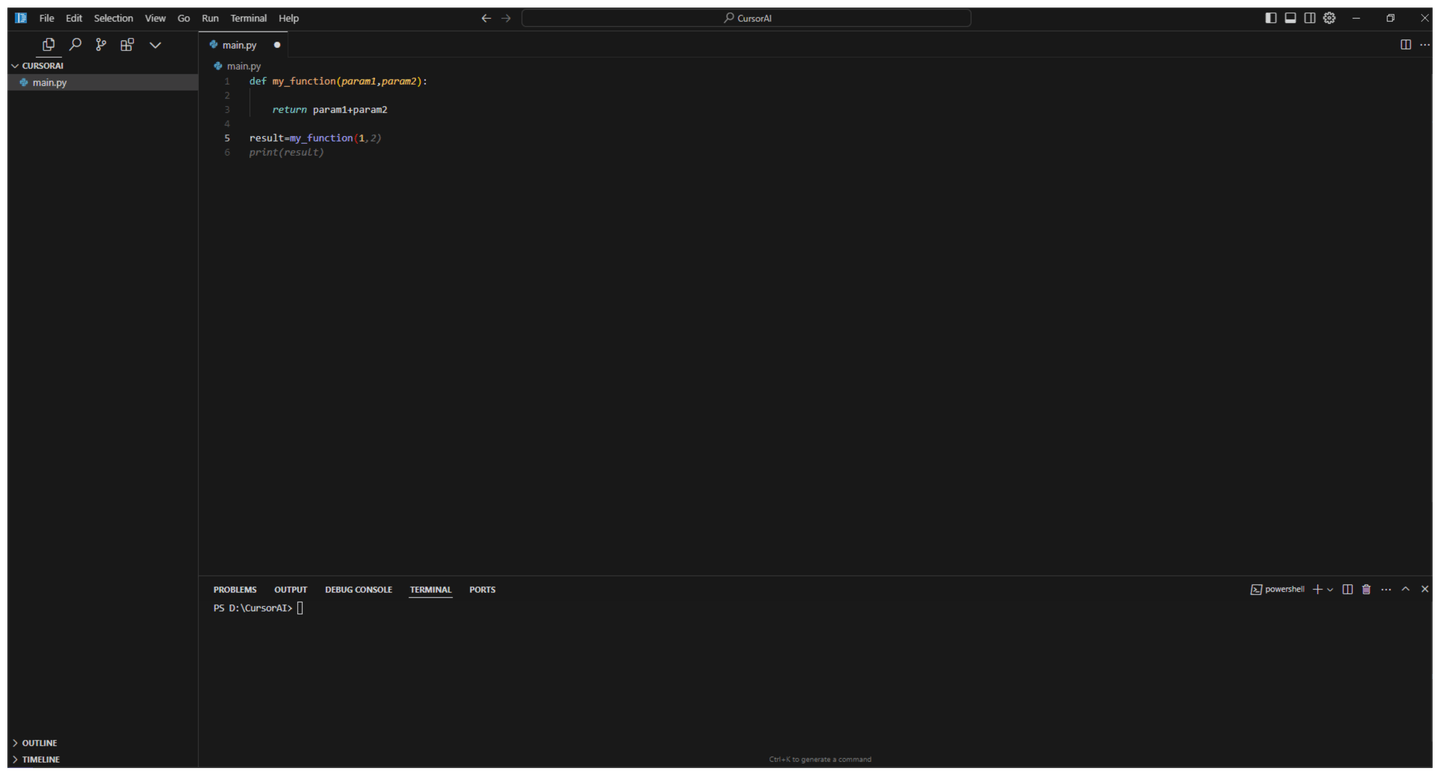
Task: Close main.py tab via unsaved dot
Action: click(277, 45)
